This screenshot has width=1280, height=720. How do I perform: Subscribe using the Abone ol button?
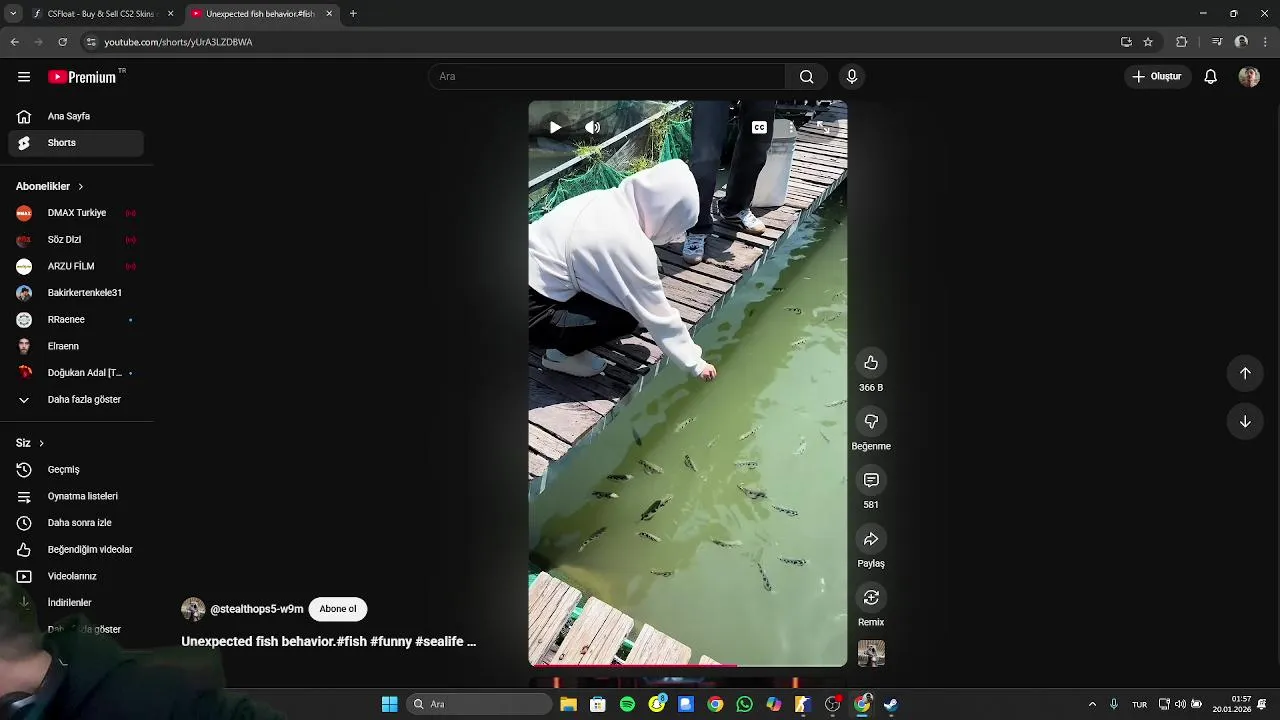click(338, 609)
